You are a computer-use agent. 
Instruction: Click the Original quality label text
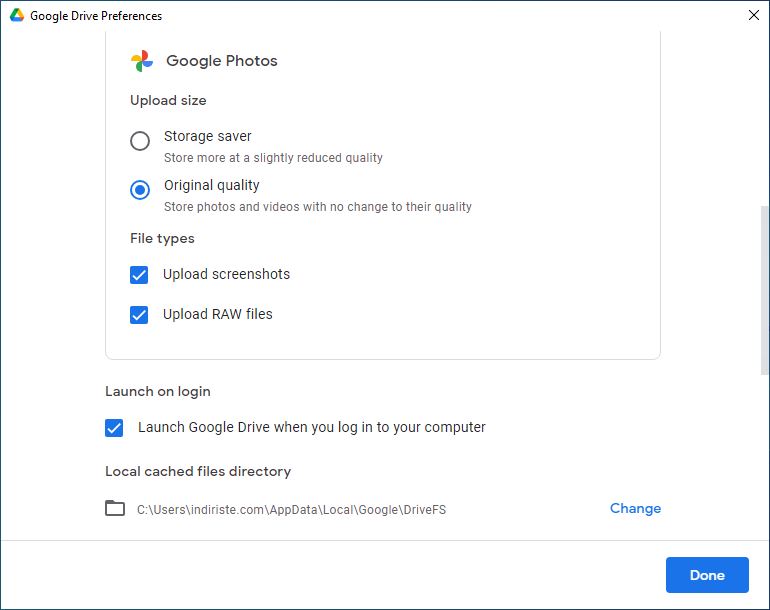point(212,185)
